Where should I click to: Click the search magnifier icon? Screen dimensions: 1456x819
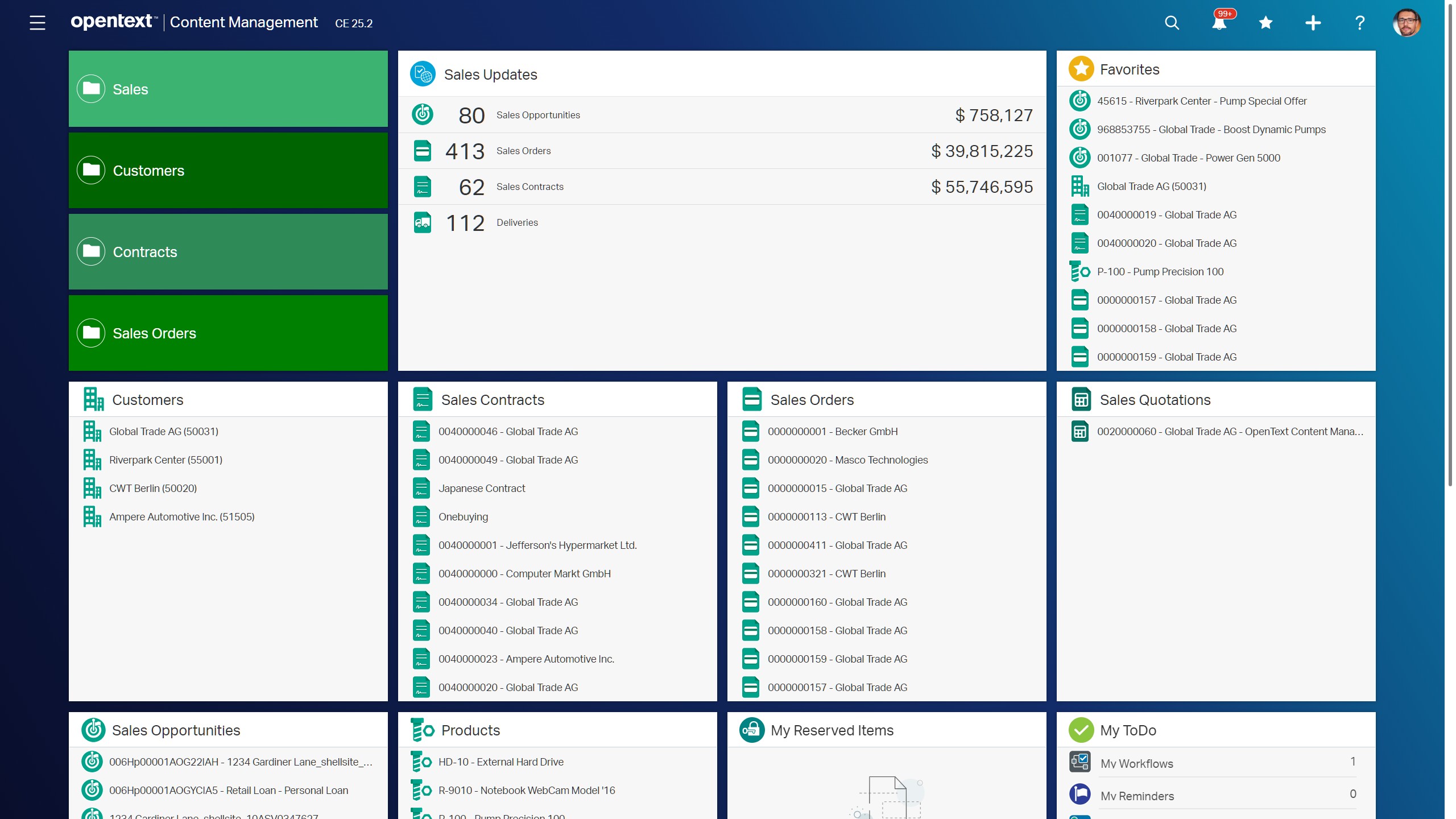[x=1172, y=23]
